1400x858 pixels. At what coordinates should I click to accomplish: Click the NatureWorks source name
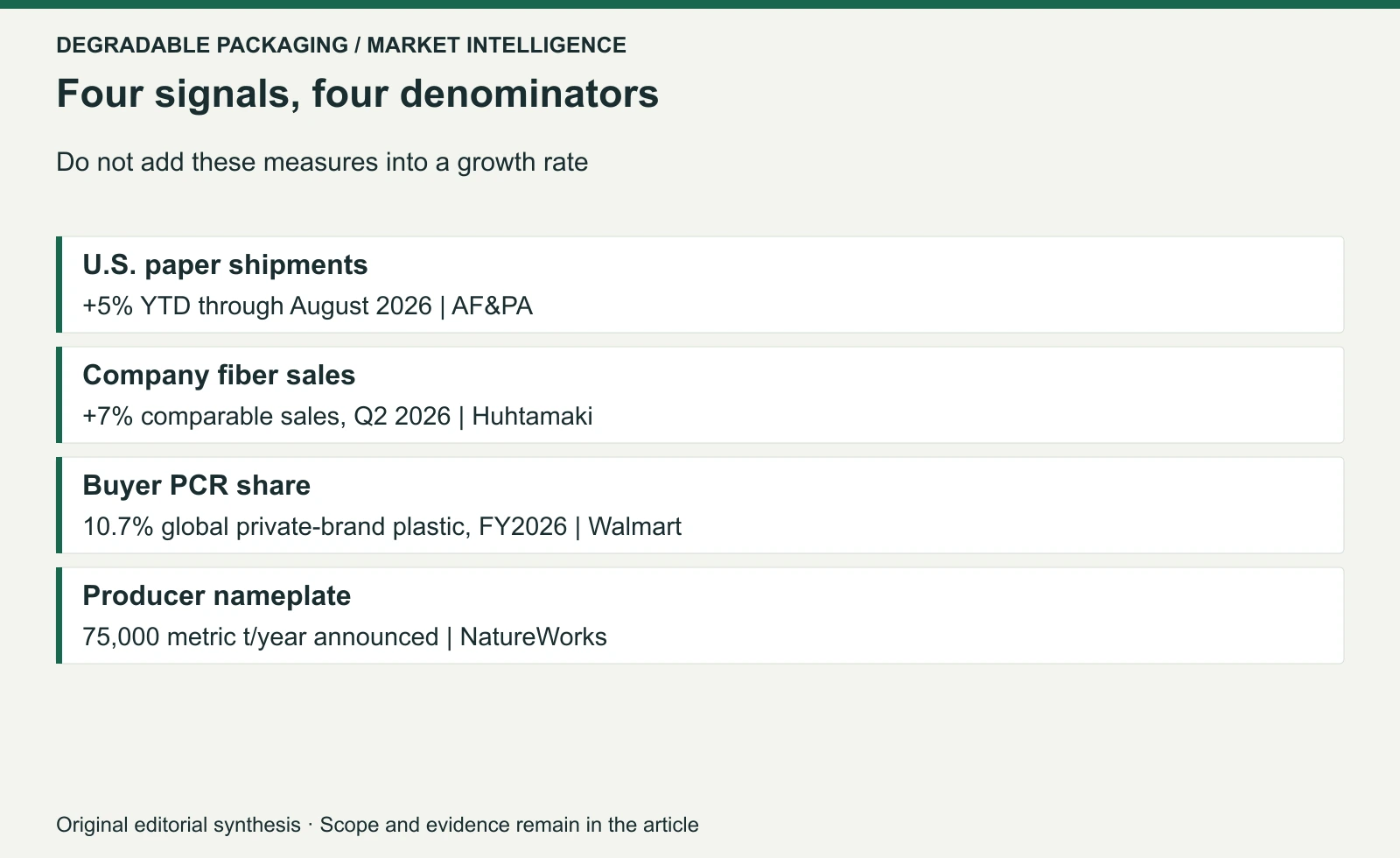pyautogui.click(x=533, y=636)
